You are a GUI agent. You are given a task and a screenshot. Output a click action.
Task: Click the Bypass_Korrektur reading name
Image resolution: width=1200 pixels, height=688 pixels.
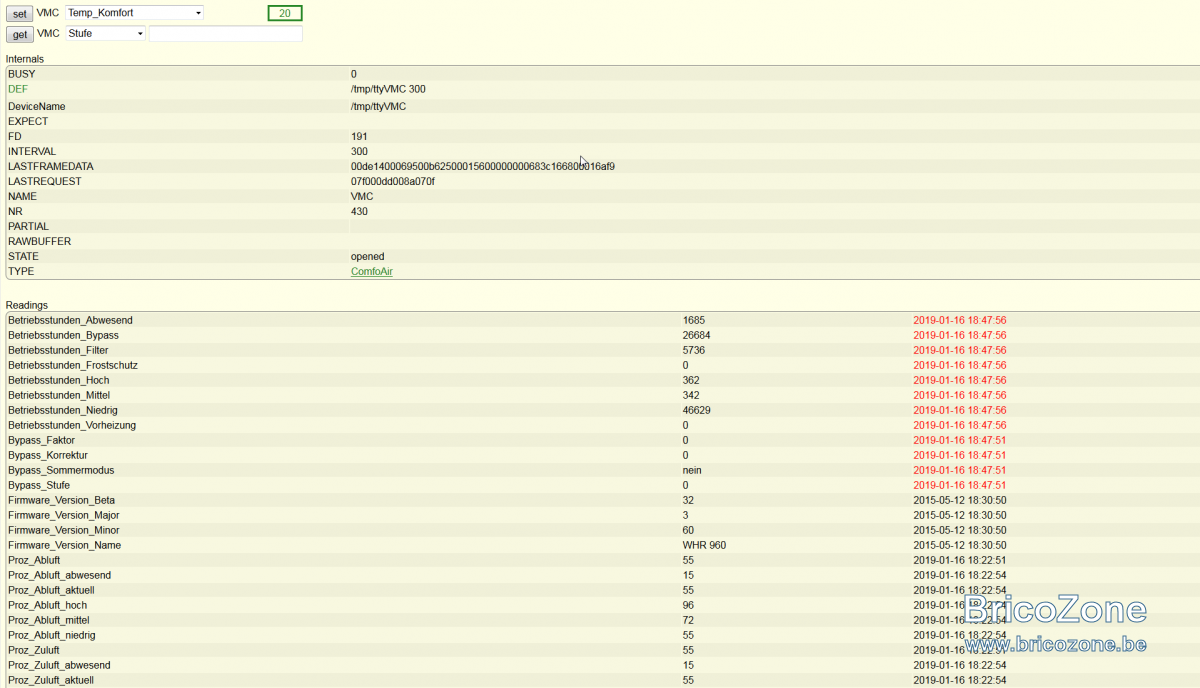point(48,455)
